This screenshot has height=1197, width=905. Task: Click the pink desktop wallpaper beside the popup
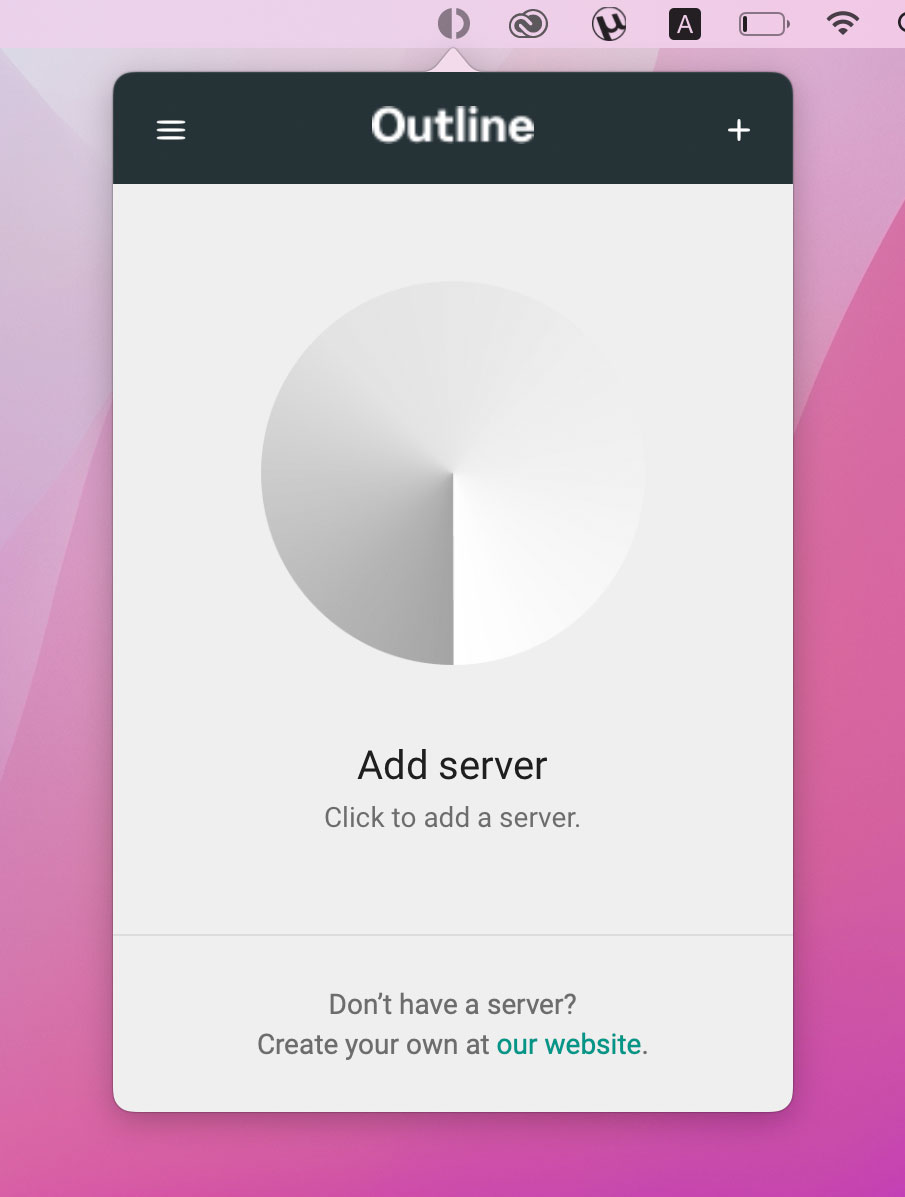click(x=848, y=611)
